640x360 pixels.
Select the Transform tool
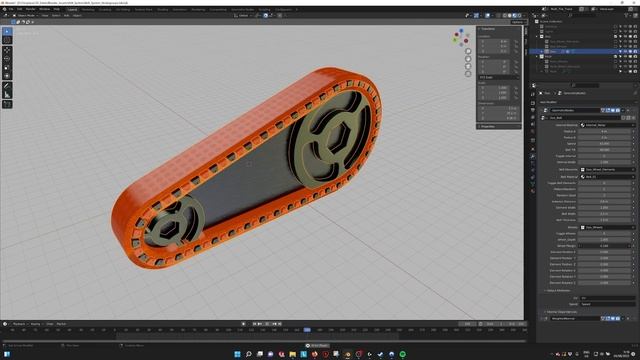click(7, 76)
